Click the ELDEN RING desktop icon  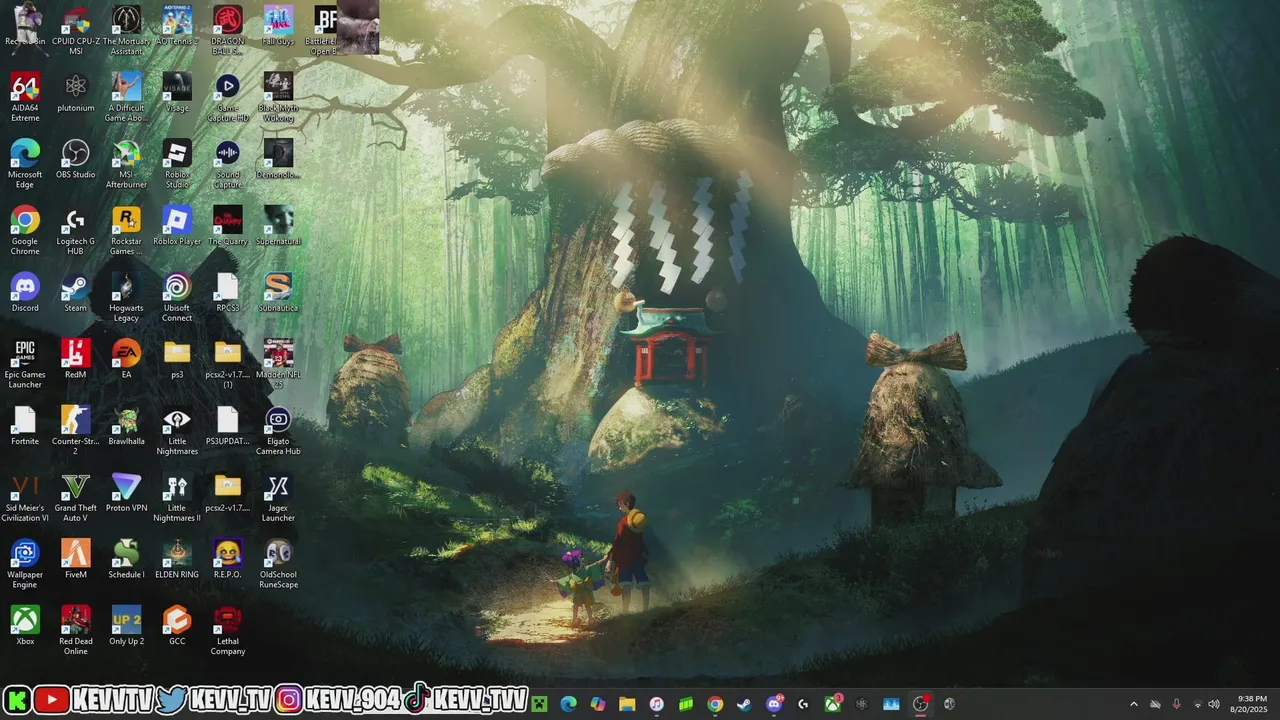click(177, 560)
